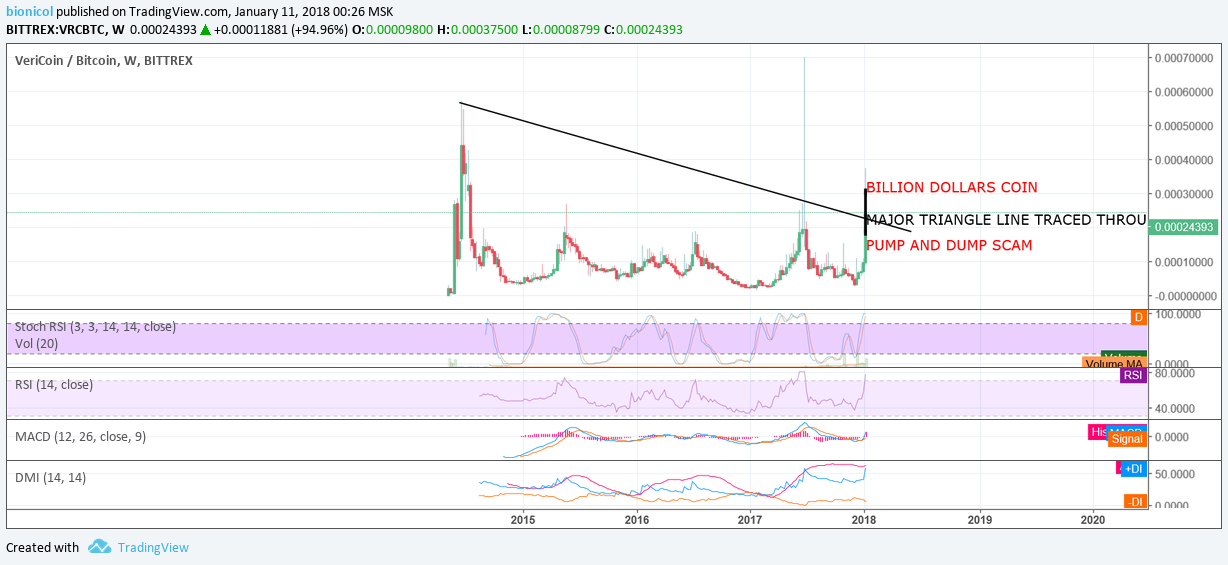Click the 2020 time axis label
1228x565 pixels.
(1094, 519)
